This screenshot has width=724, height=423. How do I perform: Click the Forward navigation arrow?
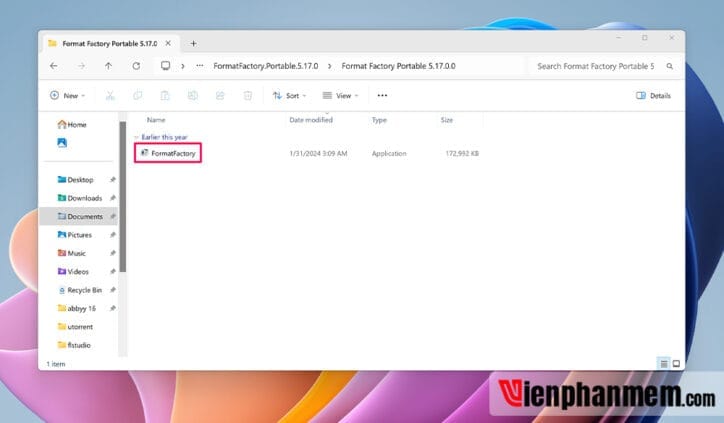(x=81, y=66)
